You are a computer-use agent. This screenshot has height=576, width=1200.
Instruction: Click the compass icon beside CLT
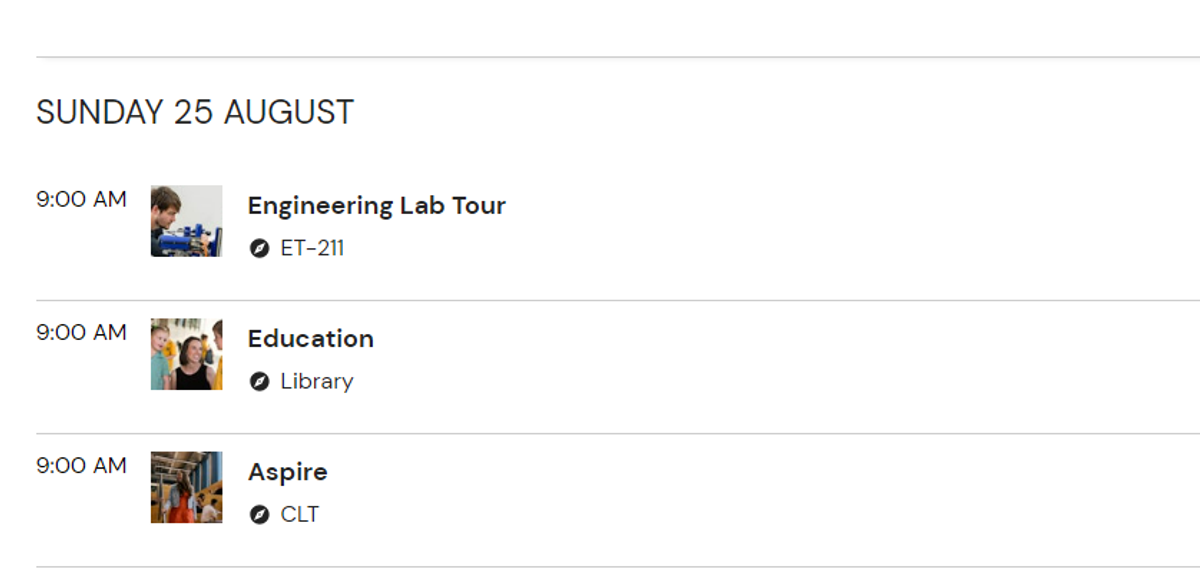coord(260,515)
